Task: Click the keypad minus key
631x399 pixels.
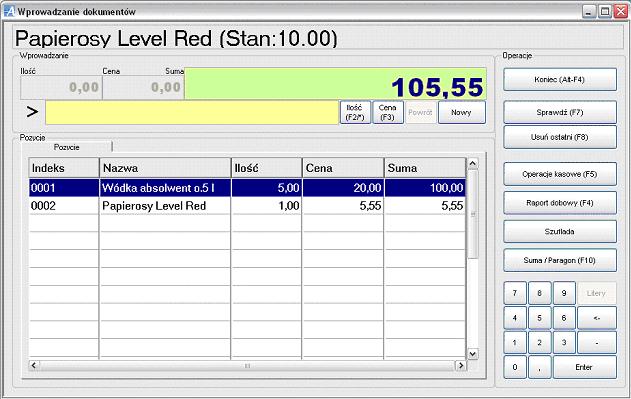Action: 597,343
